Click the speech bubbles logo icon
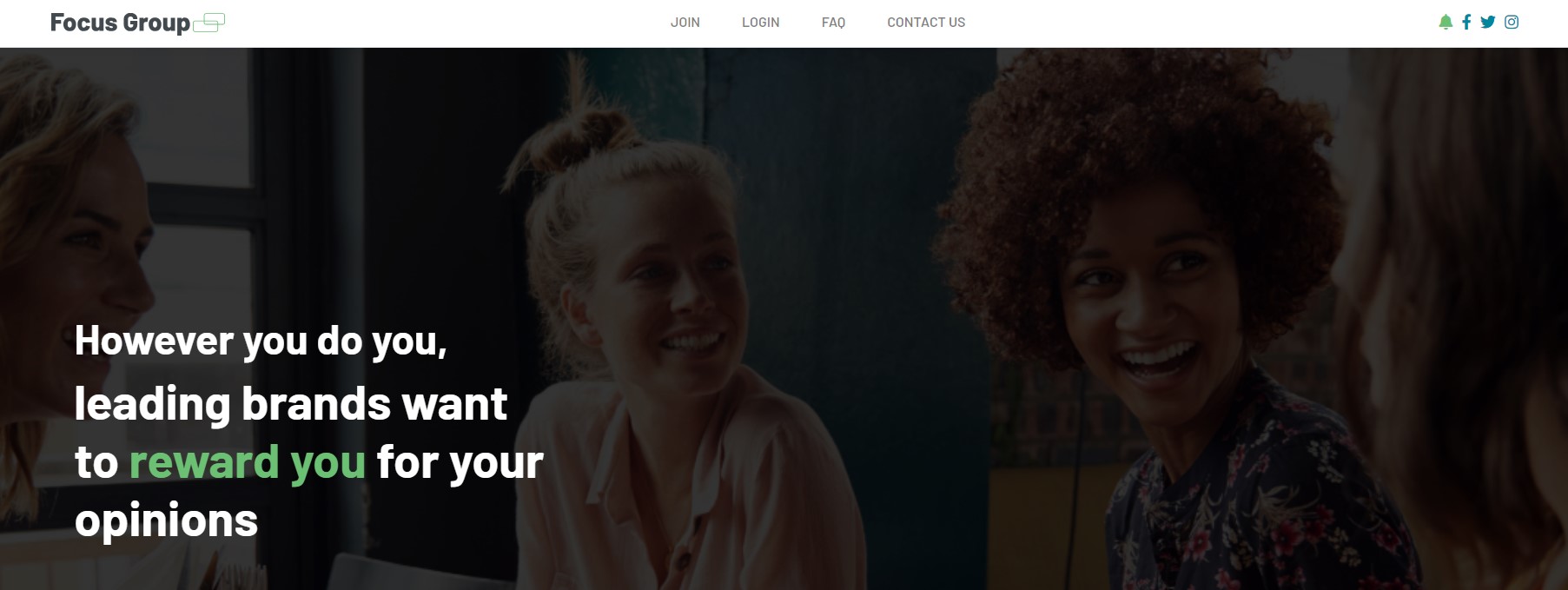This screenshot has width=1568, height=590. 208,23
